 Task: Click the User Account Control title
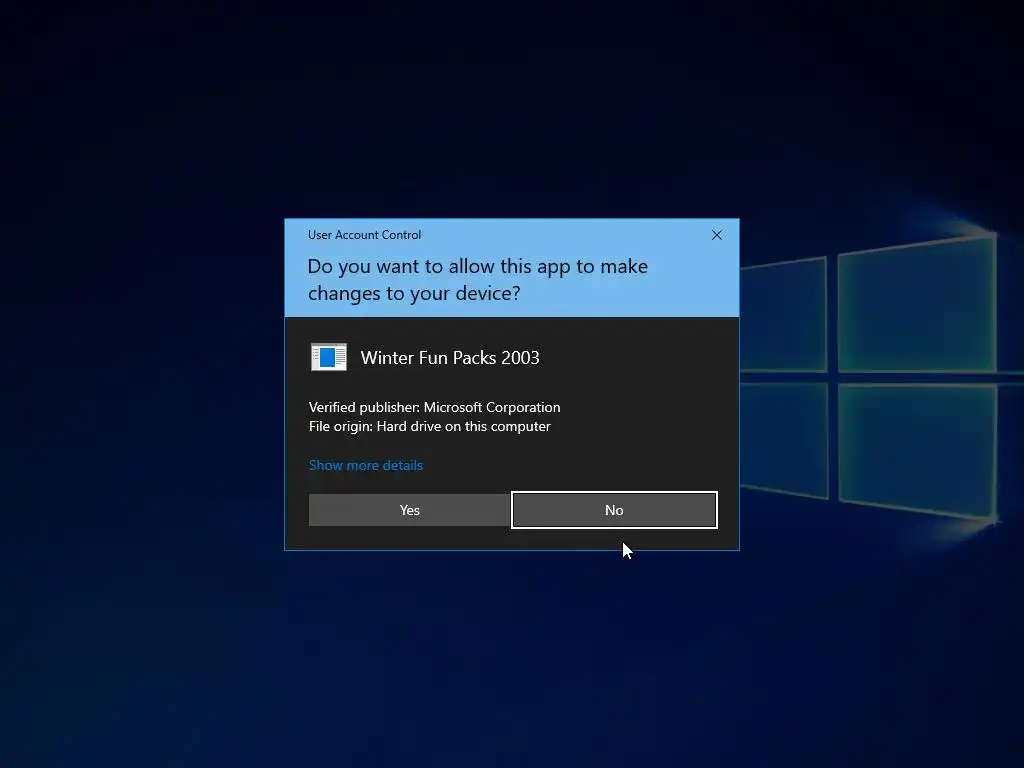364,234
